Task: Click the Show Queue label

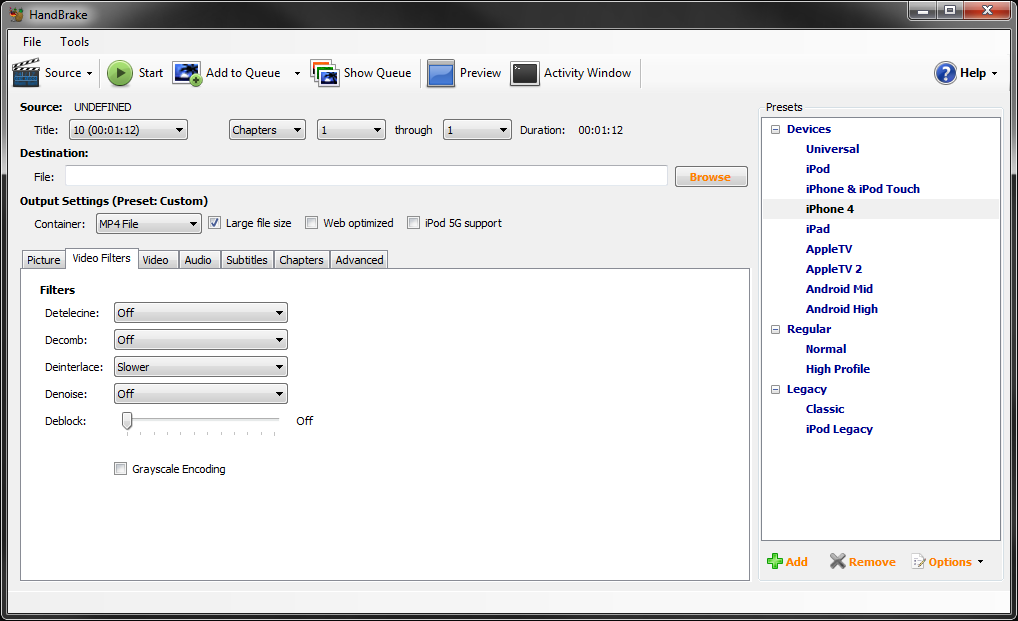Action: click(377, 73)
